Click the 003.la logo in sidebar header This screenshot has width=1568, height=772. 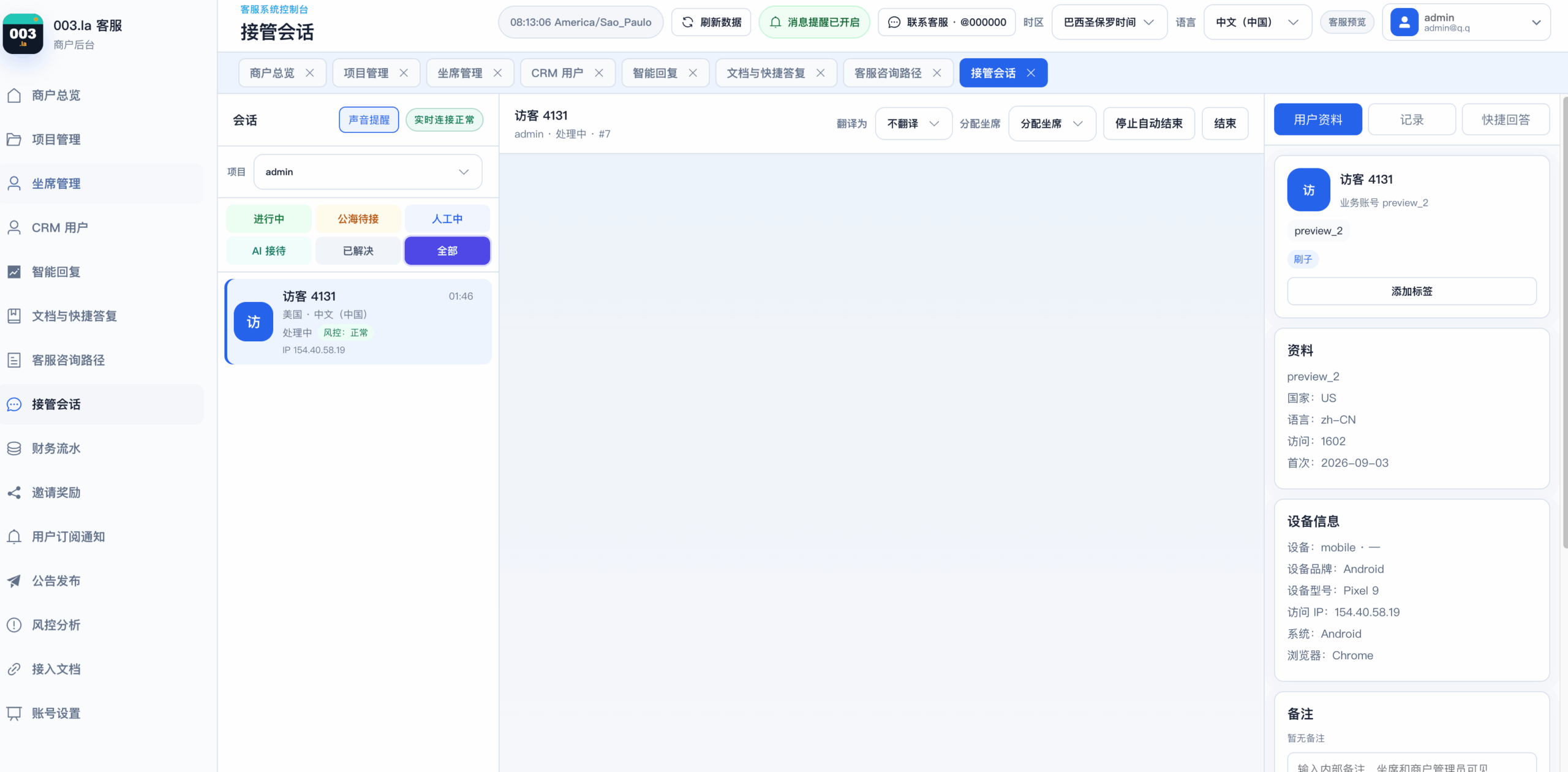coord(23,34)
